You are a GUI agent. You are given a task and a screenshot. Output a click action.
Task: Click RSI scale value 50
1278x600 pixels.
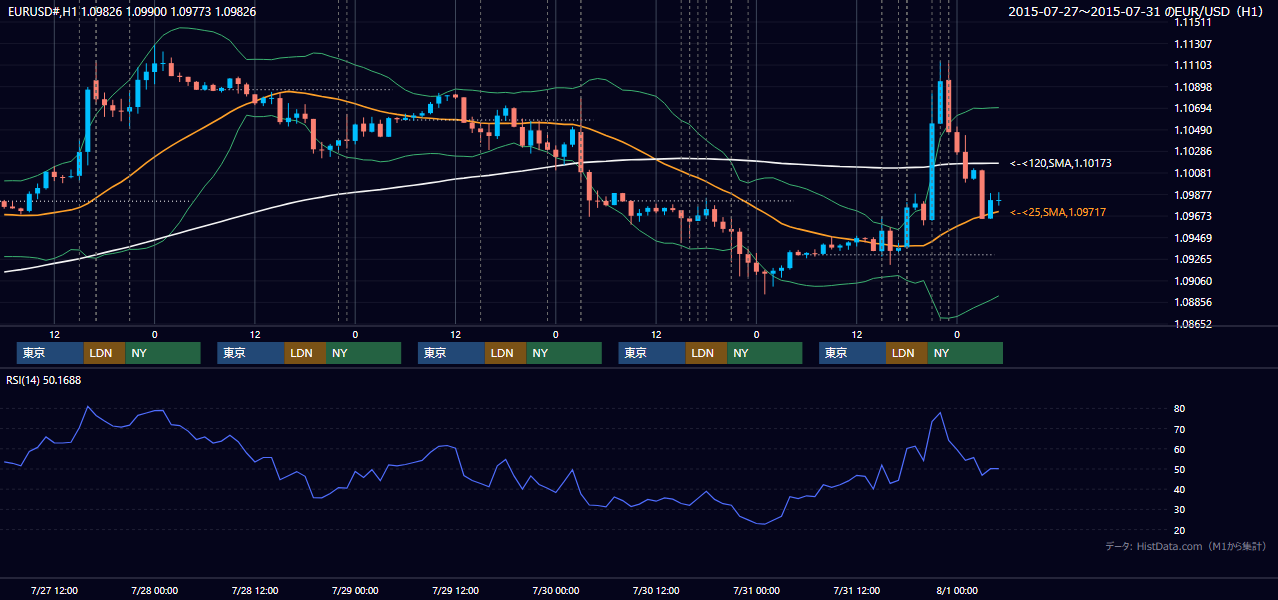pyautogui.click(x=1179, y=469)
